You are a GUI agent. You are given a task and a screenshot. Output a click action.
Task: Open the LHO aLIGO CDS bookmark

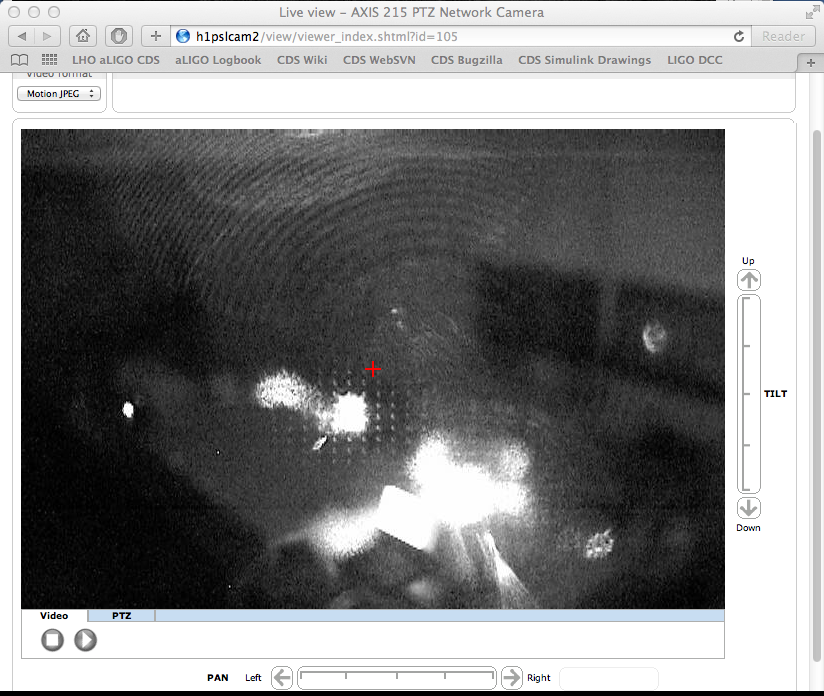point(116,60)
